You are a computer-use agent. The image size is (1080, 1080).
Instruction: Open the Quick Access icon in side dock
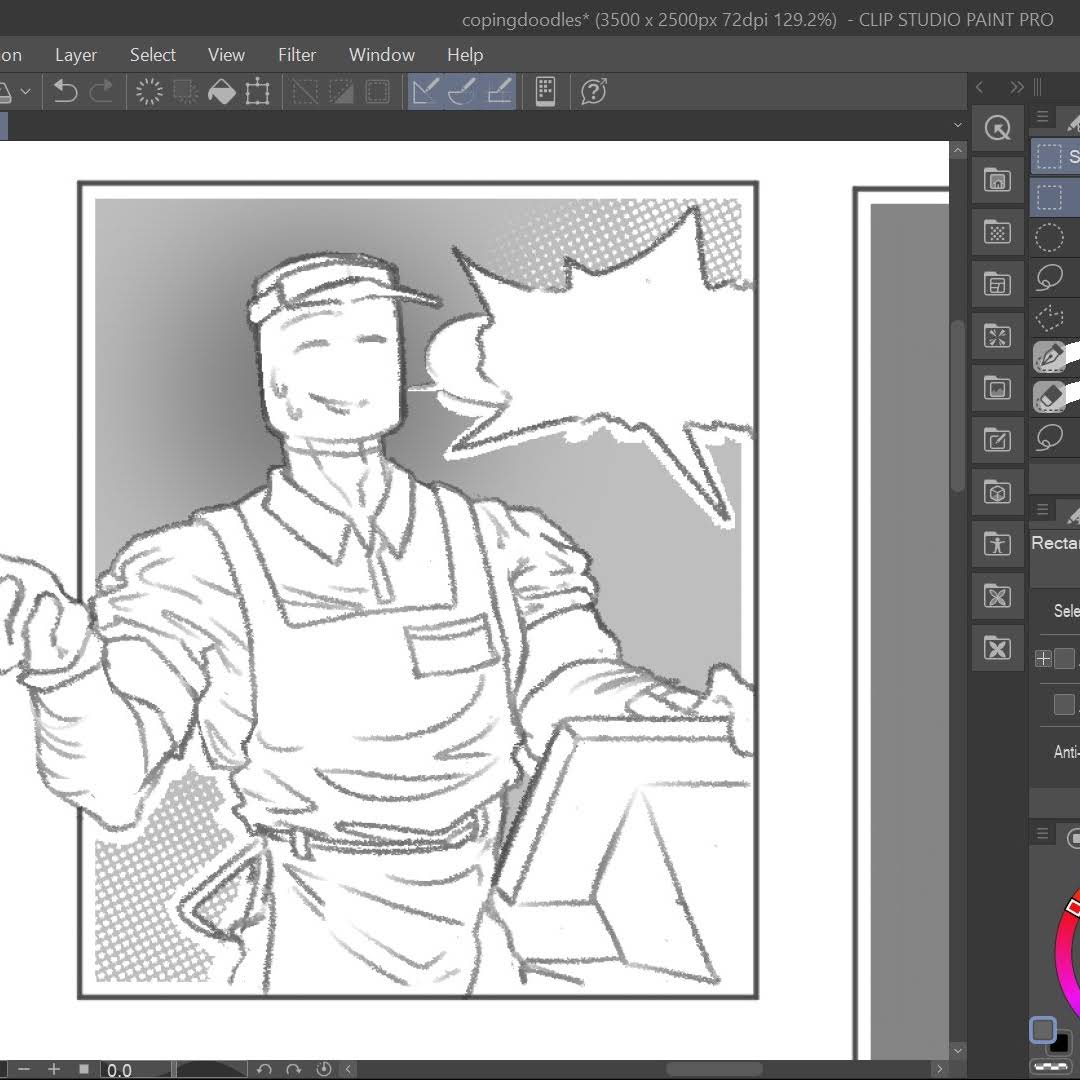coord(997,128)
